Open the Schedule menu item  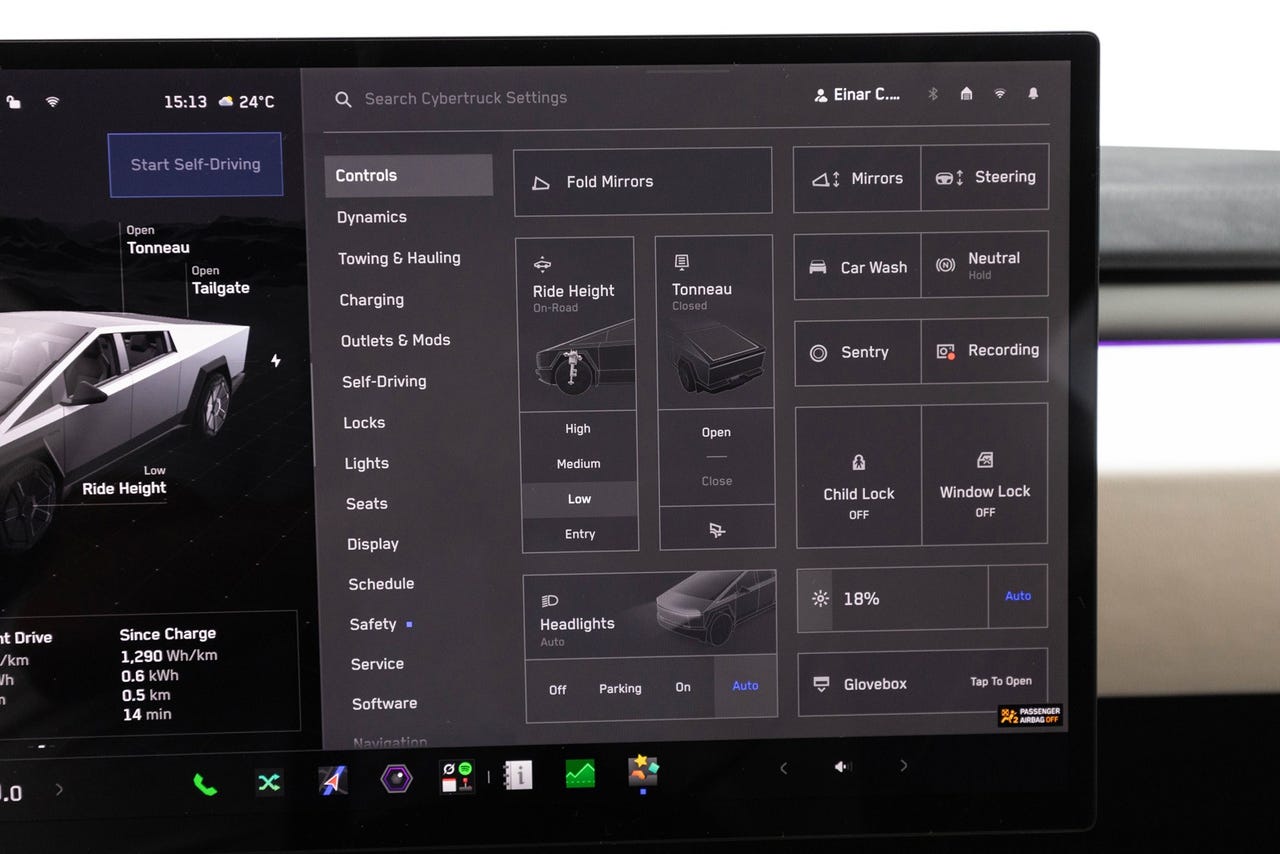pyautogui.click(x=381, y=584)
